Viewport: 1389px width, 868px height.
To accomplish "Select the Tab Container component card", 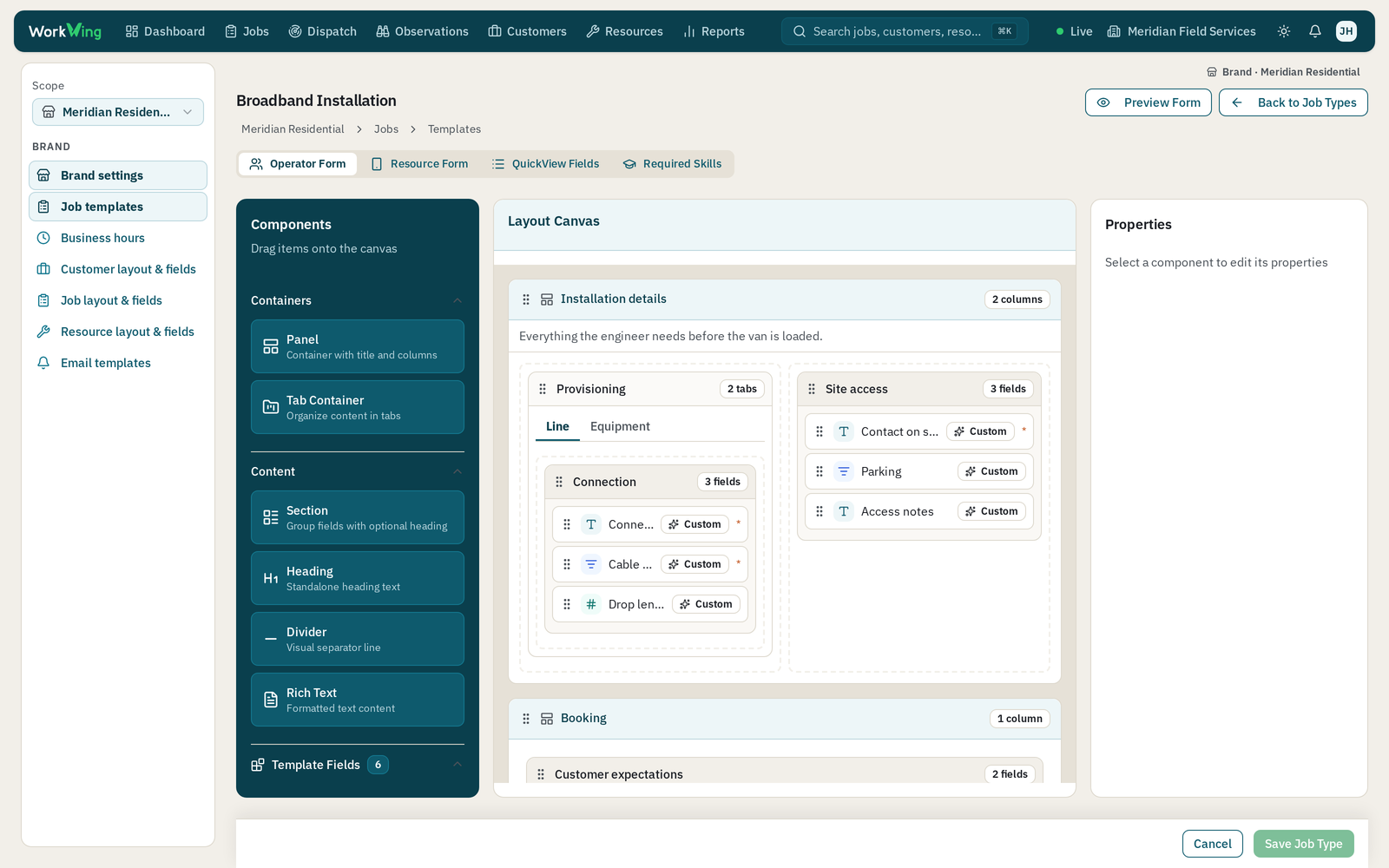I will click(x=358, y=407).
